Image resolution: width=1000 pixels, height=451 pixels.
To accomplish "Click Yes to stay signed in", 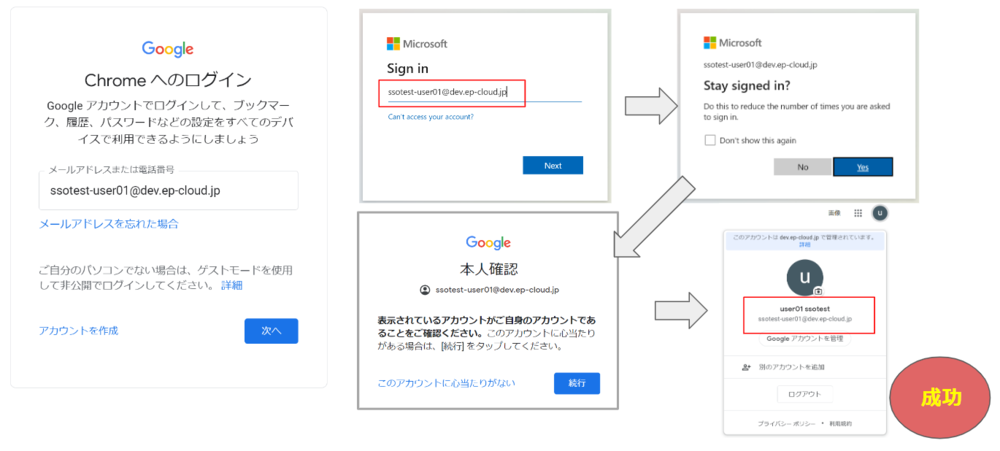I will click(x=862, y=167).
